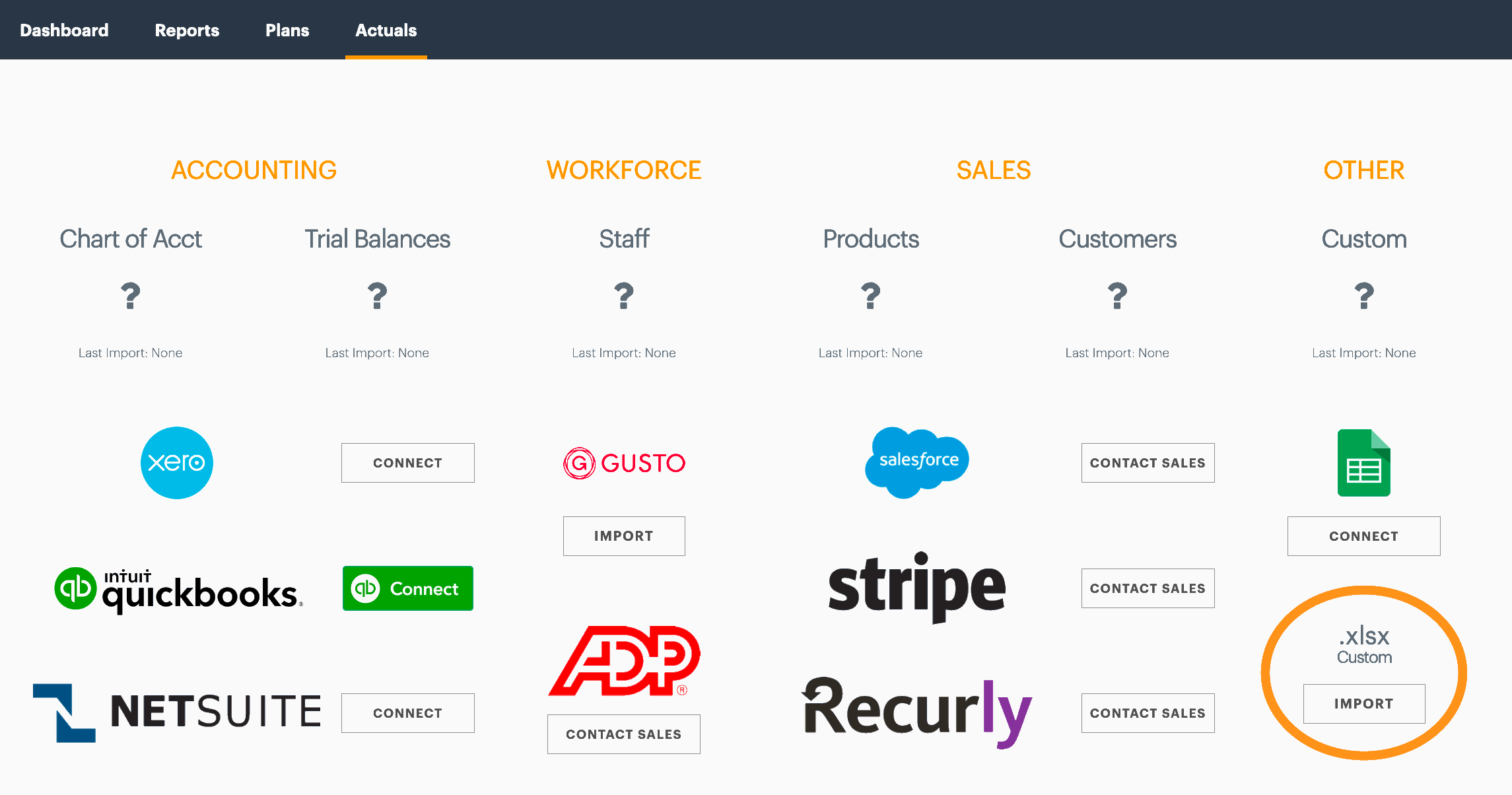Open help question mark under Staff
1512x795 pixels.
pos(624,295)
